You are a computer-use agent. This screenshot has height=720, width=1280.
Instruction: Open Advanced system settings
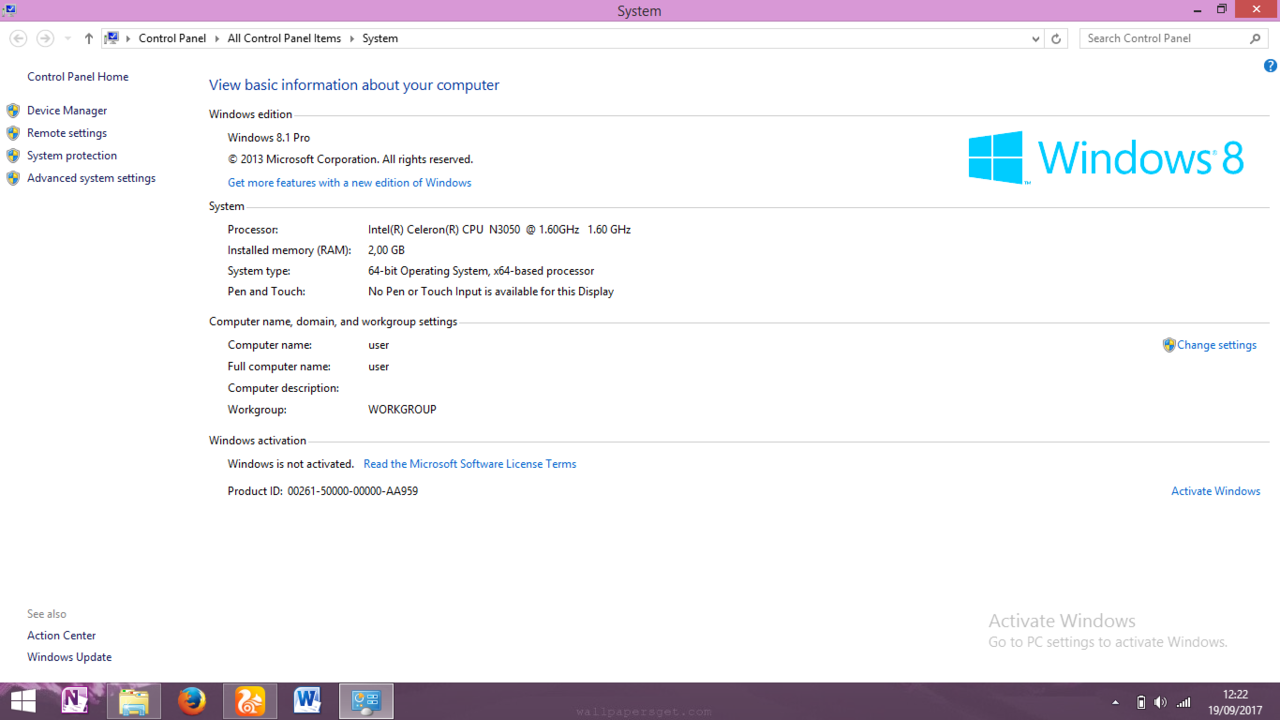click(91, 178)
